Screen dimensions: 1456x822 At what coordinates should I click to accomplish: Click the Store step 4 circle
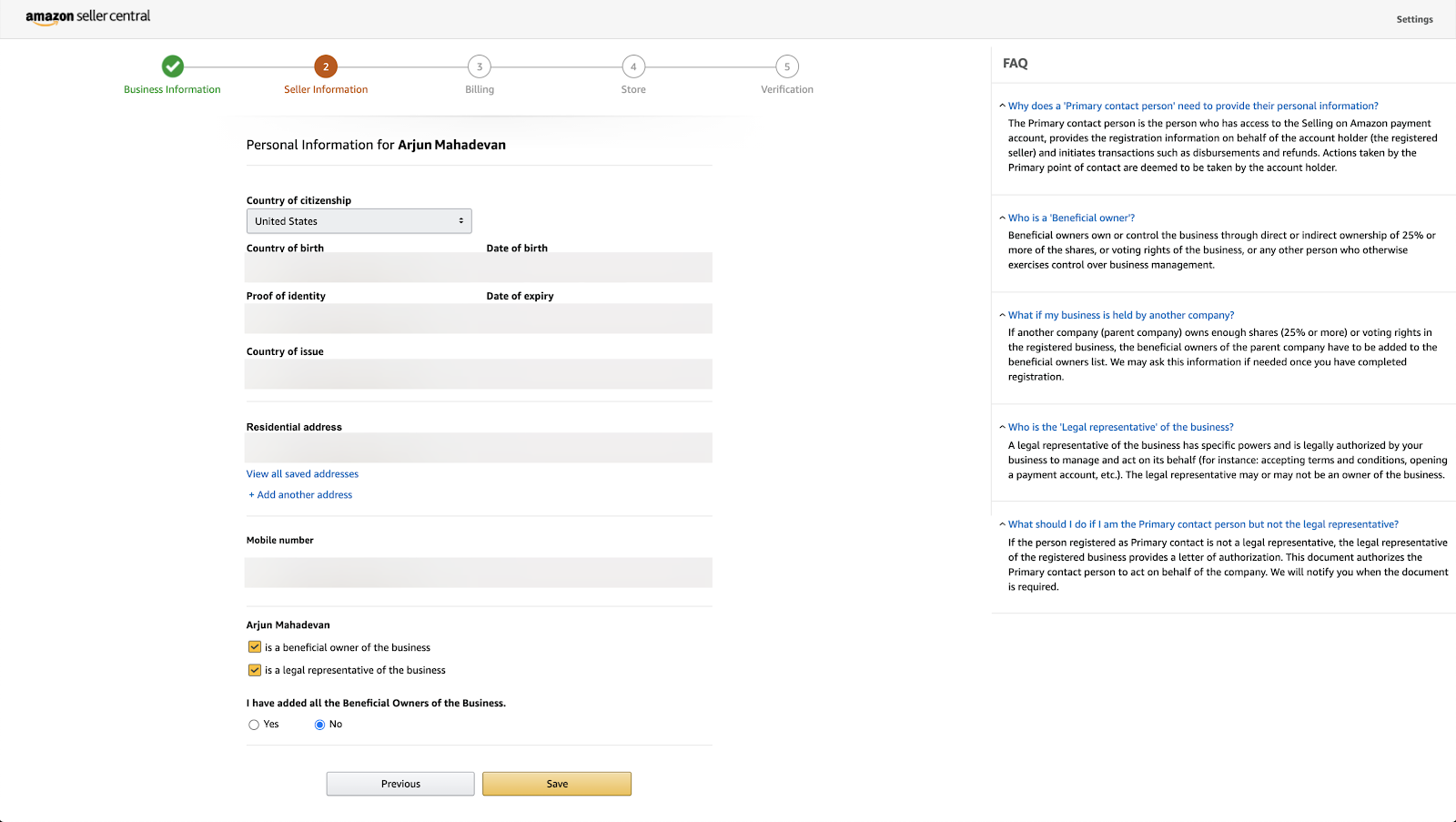tap(632, 66)
